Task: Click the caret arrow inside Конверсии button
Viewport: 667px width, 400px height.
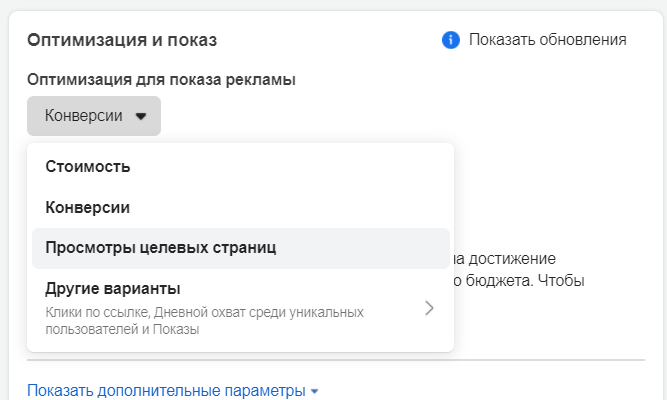Action: (140, 116)
